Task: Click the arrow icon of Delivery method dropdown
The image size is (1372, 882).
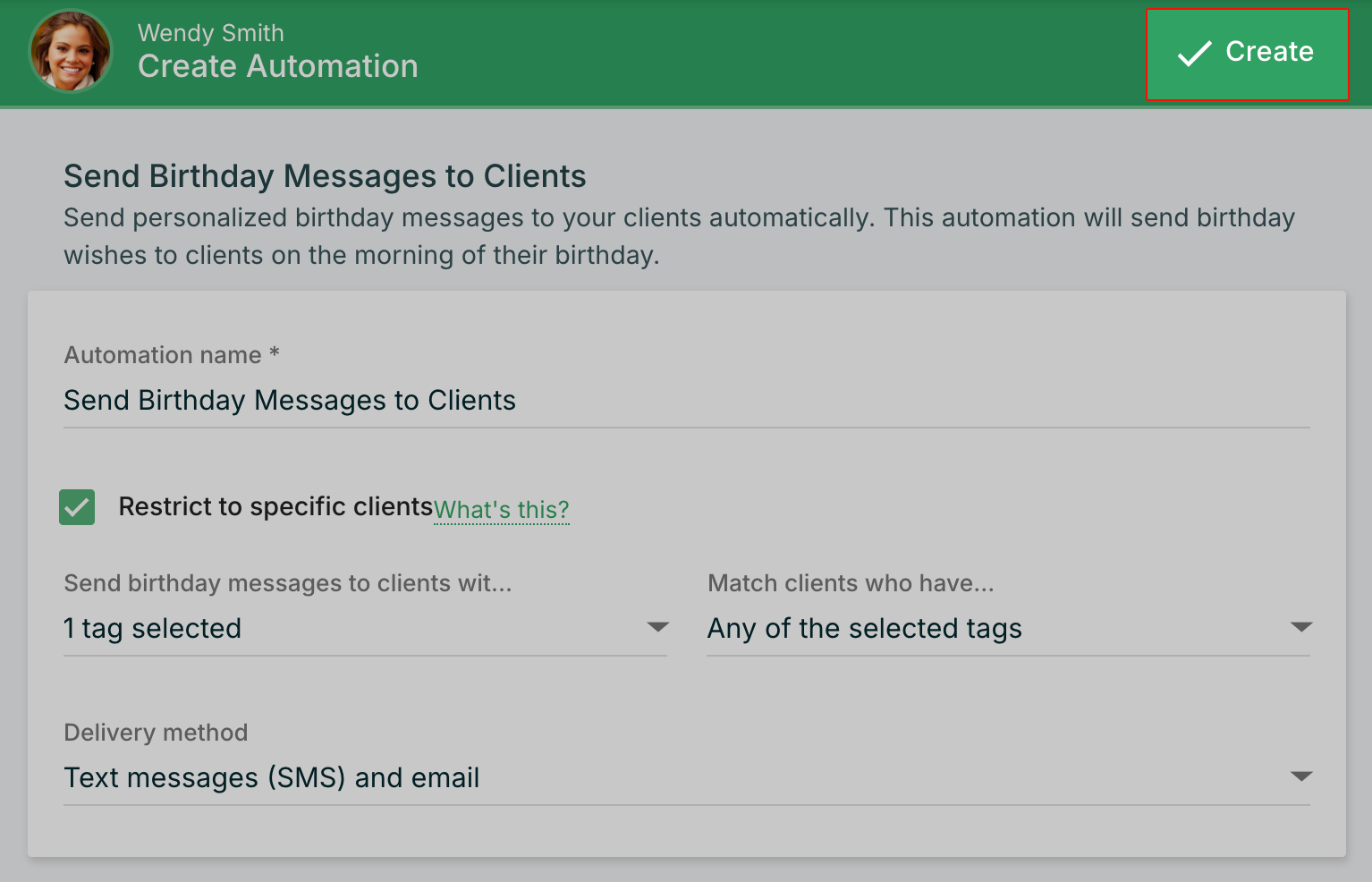Action: 1301,776
